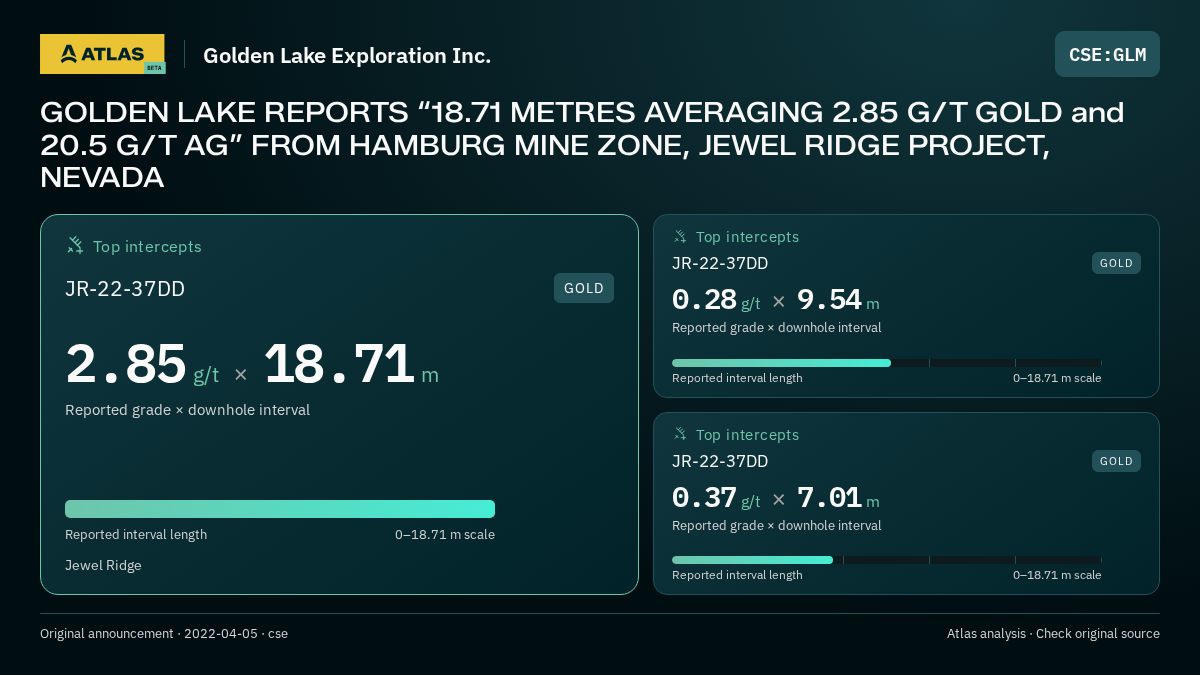Click the drill icon in the 2.85 g/t card
1200x675 pixels.
[x=75, y=245]
